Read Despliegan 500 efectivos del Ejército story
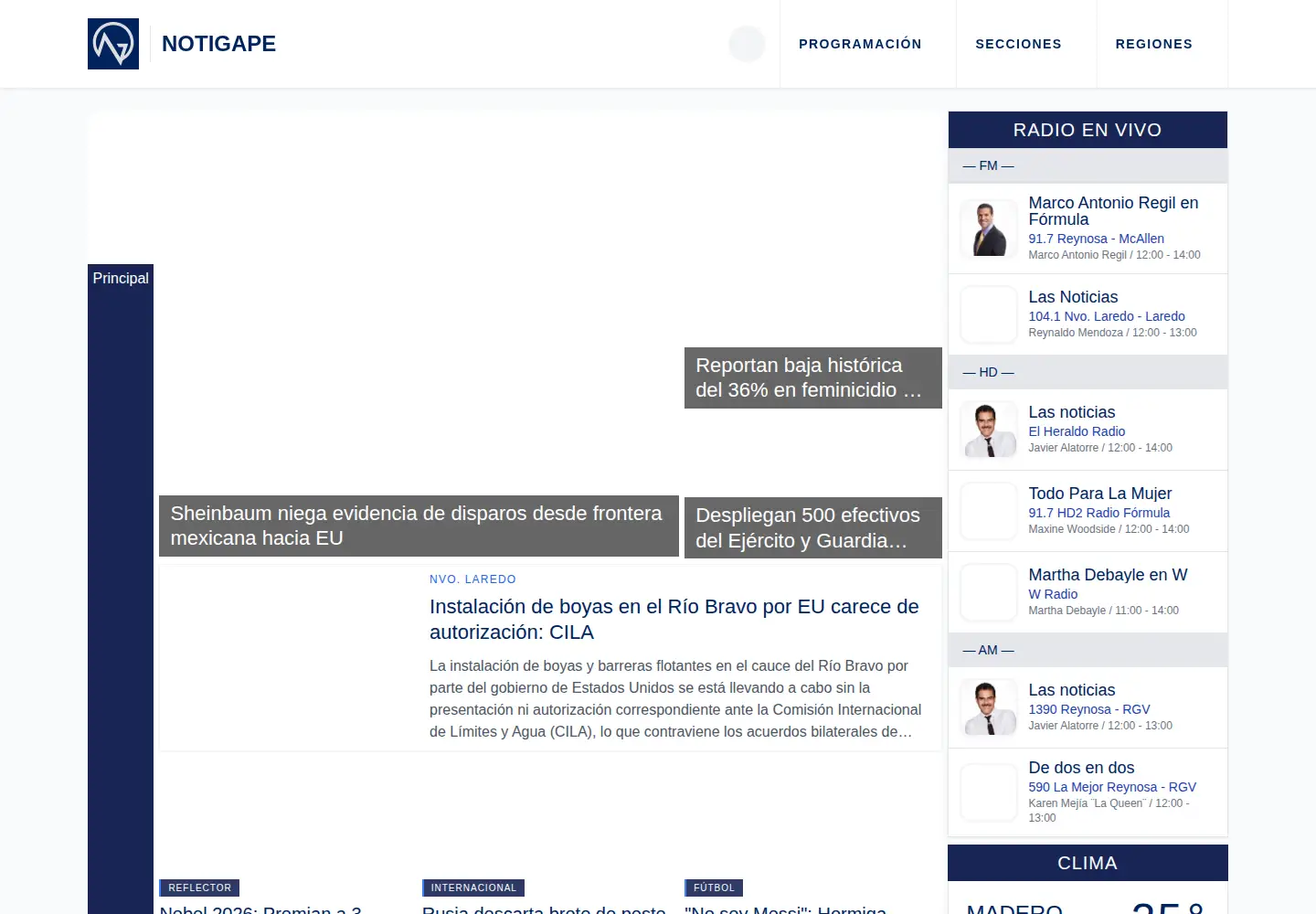The image size is (1316, 914). pos(813,527)
